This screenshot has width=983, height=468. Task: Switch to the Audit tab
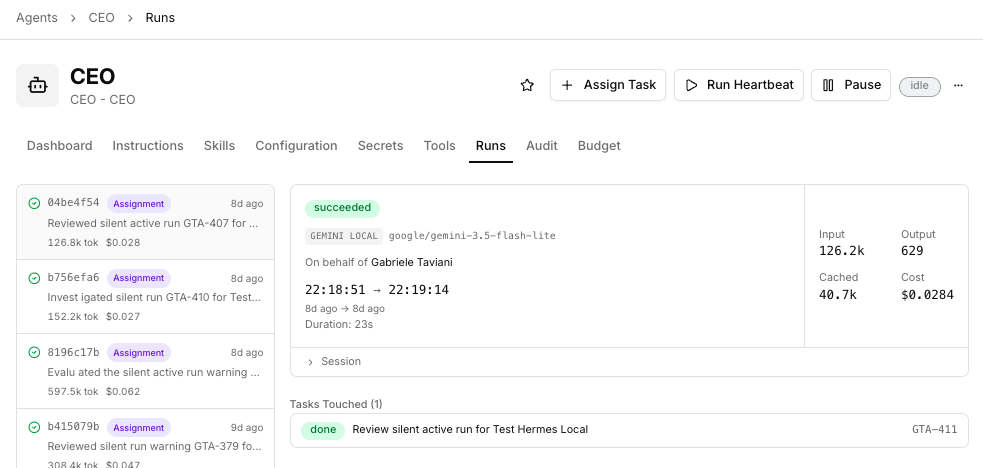point(542,145)
